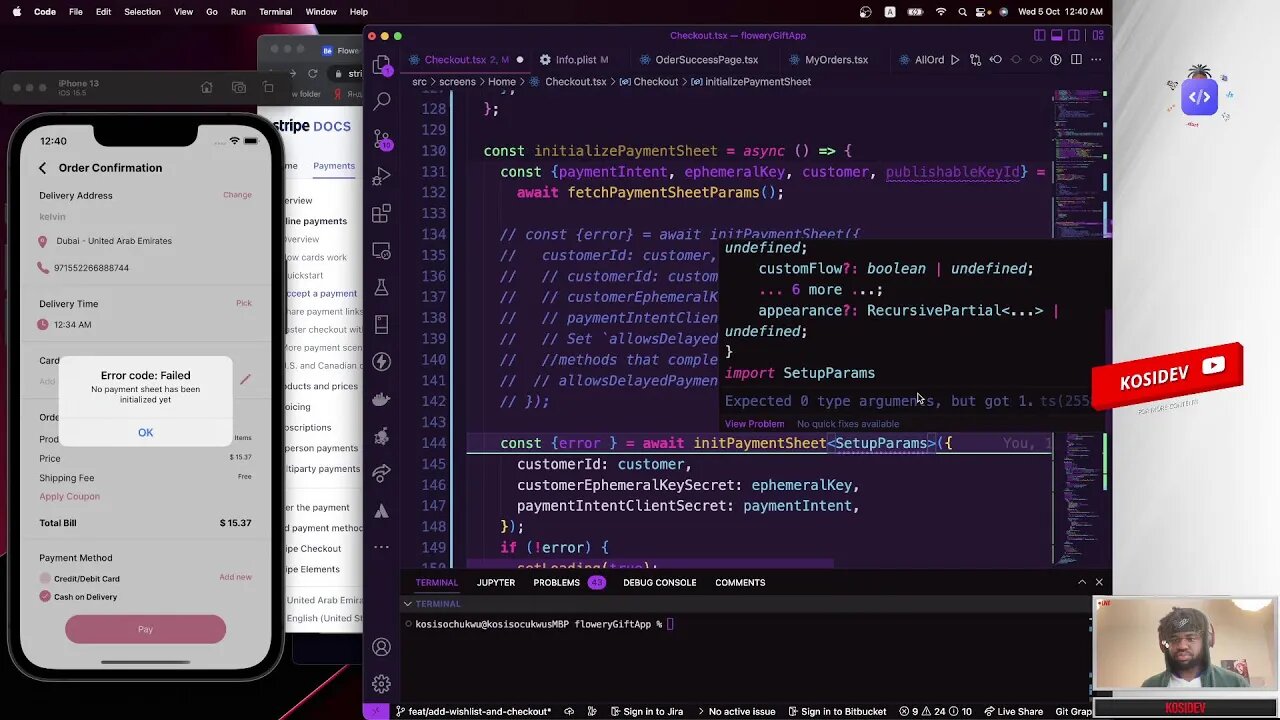Screen dimensions: 1280x720
Task: Open the Terminal menu in menu bar
Action: click(x=275, y=12)
